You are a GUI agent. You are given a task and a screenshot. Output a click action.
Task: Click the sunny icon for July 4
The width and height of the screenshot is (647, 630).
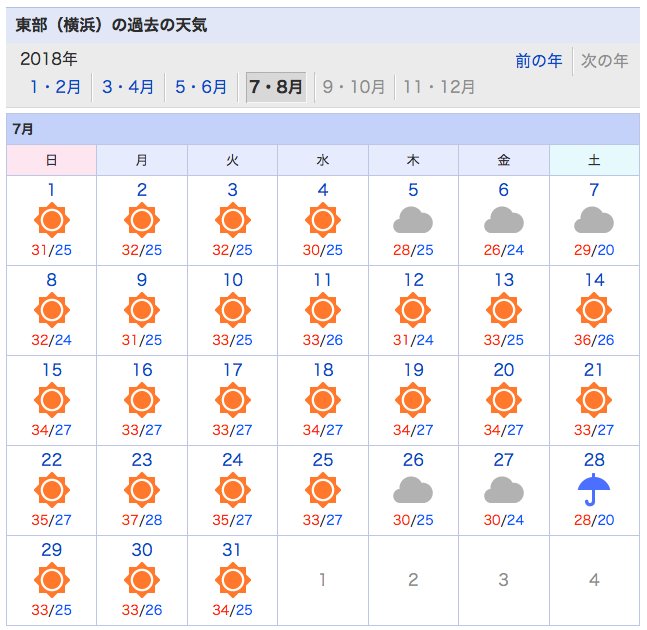(323, 220)
